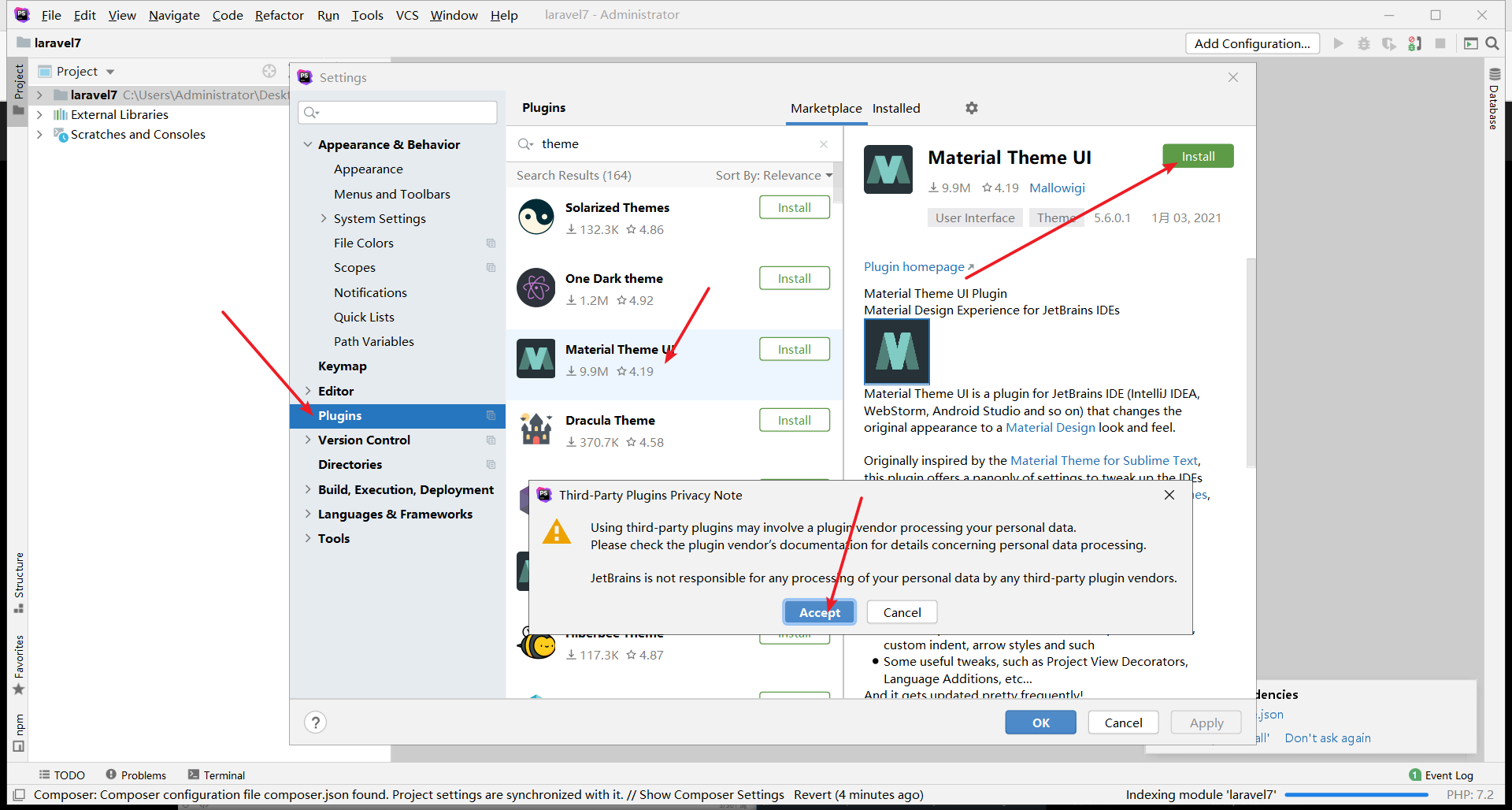Expand System Settings node

tap(324, 218)
